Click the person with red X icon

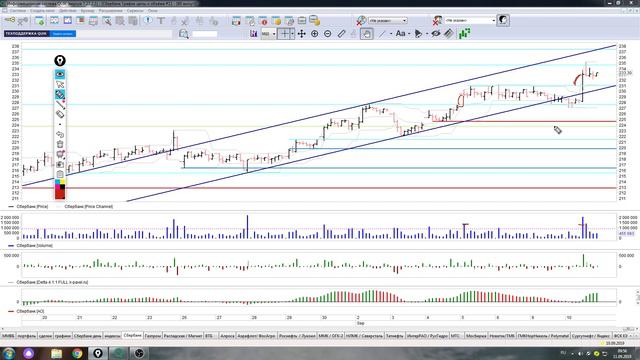click(437, 20)
